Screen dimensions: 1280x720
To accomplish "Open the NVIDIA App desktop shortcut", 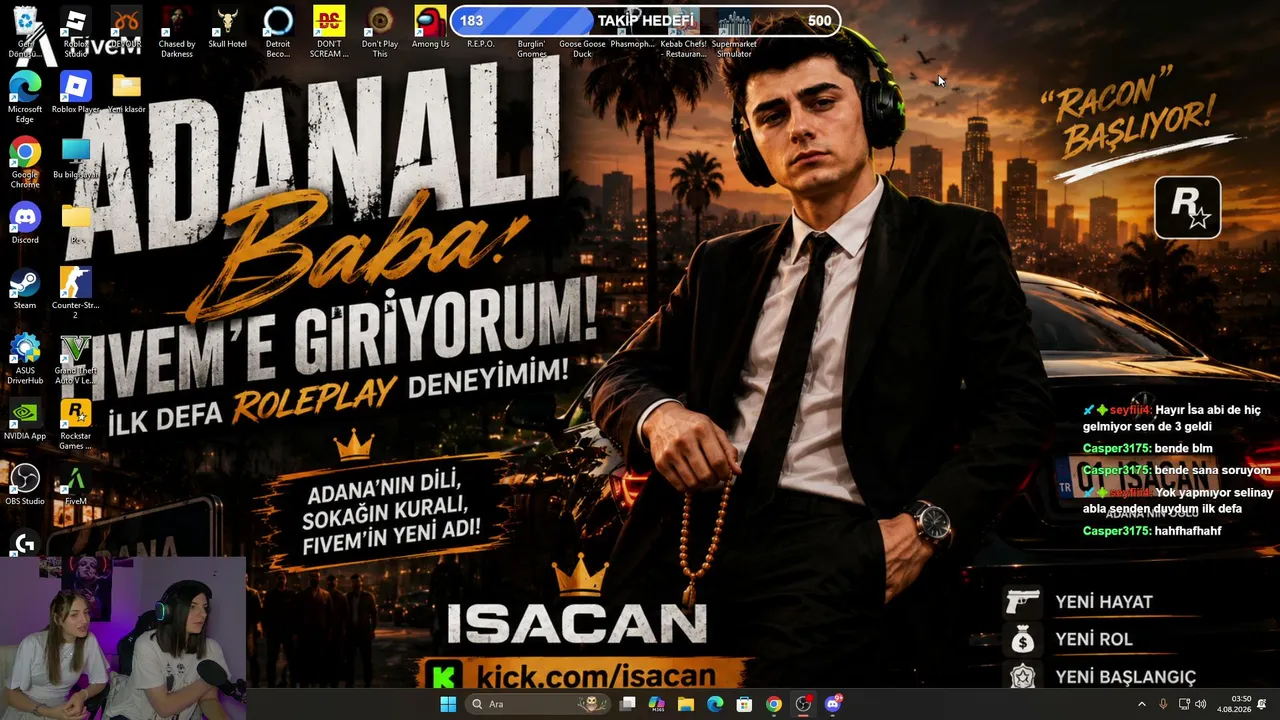I will tap(25, 420).
